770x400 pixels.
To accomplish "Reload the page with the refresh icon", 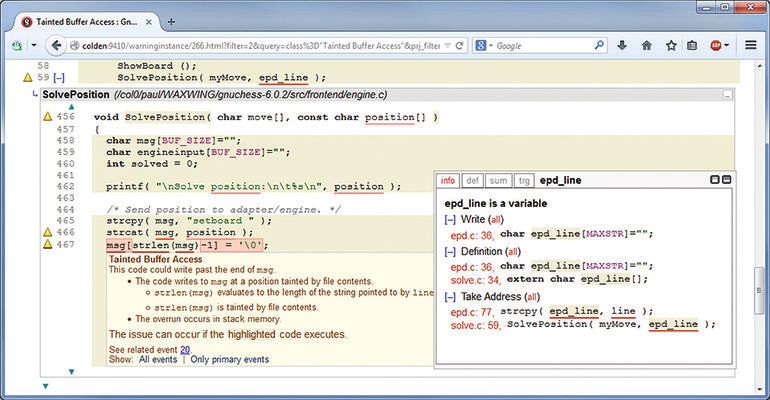I will (x=459, y=46).
